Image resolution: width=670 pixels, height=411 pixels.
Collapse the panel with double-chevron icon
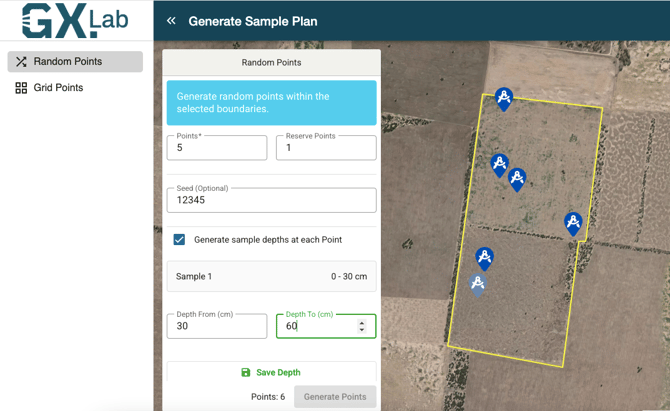(171, 21)
